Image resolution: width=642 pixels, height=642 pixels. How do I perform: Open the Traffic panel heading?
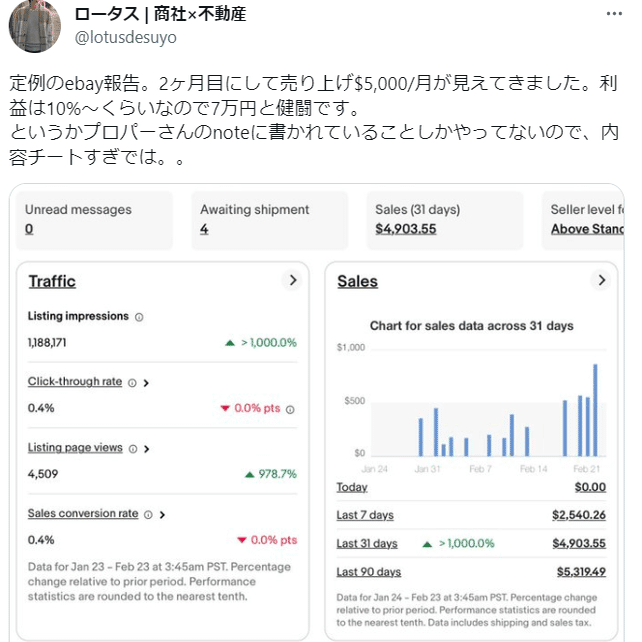pyautogui.click(x=52, y=281)
